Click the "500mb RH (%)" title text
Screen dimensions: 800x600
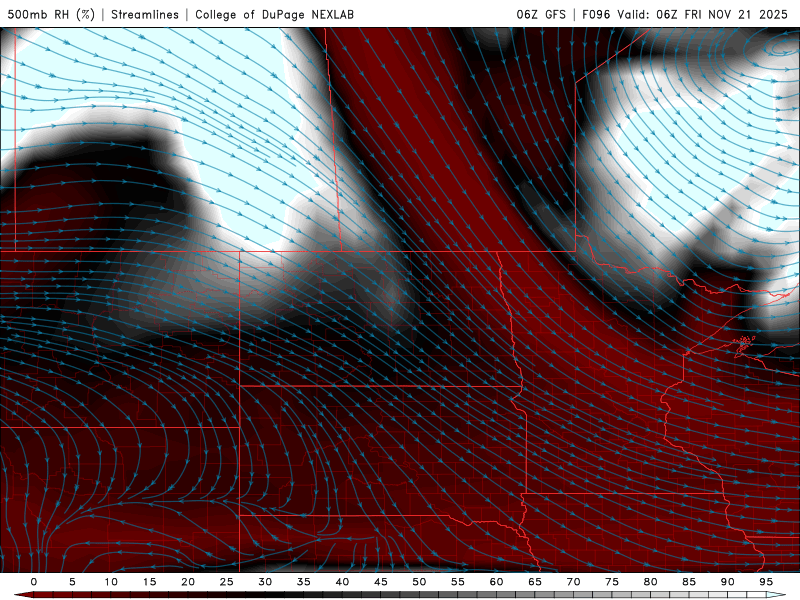[51, 14]
